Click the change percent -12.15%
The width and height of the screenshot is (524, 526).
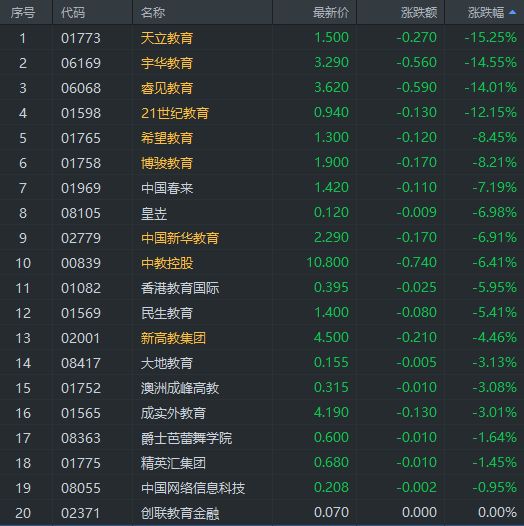point(491,112)
